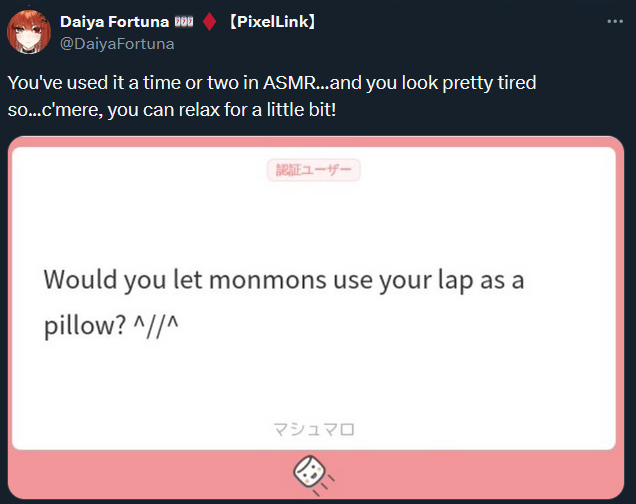Select the Daiya Fortuna display name
Image resolution: width=636 pixels, height=504 pixels.
coord(114,21)
